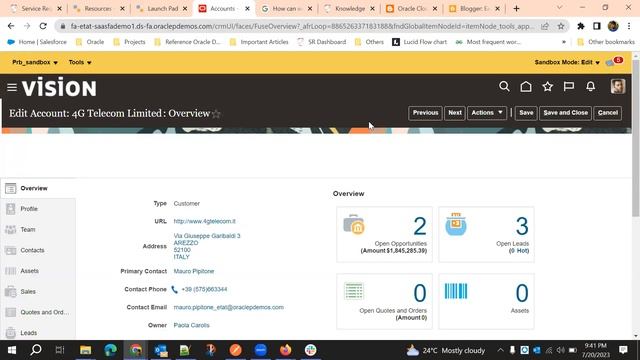Click the Open Leads icon
Viewport: 640px width, 360px height.
(456, 224)
